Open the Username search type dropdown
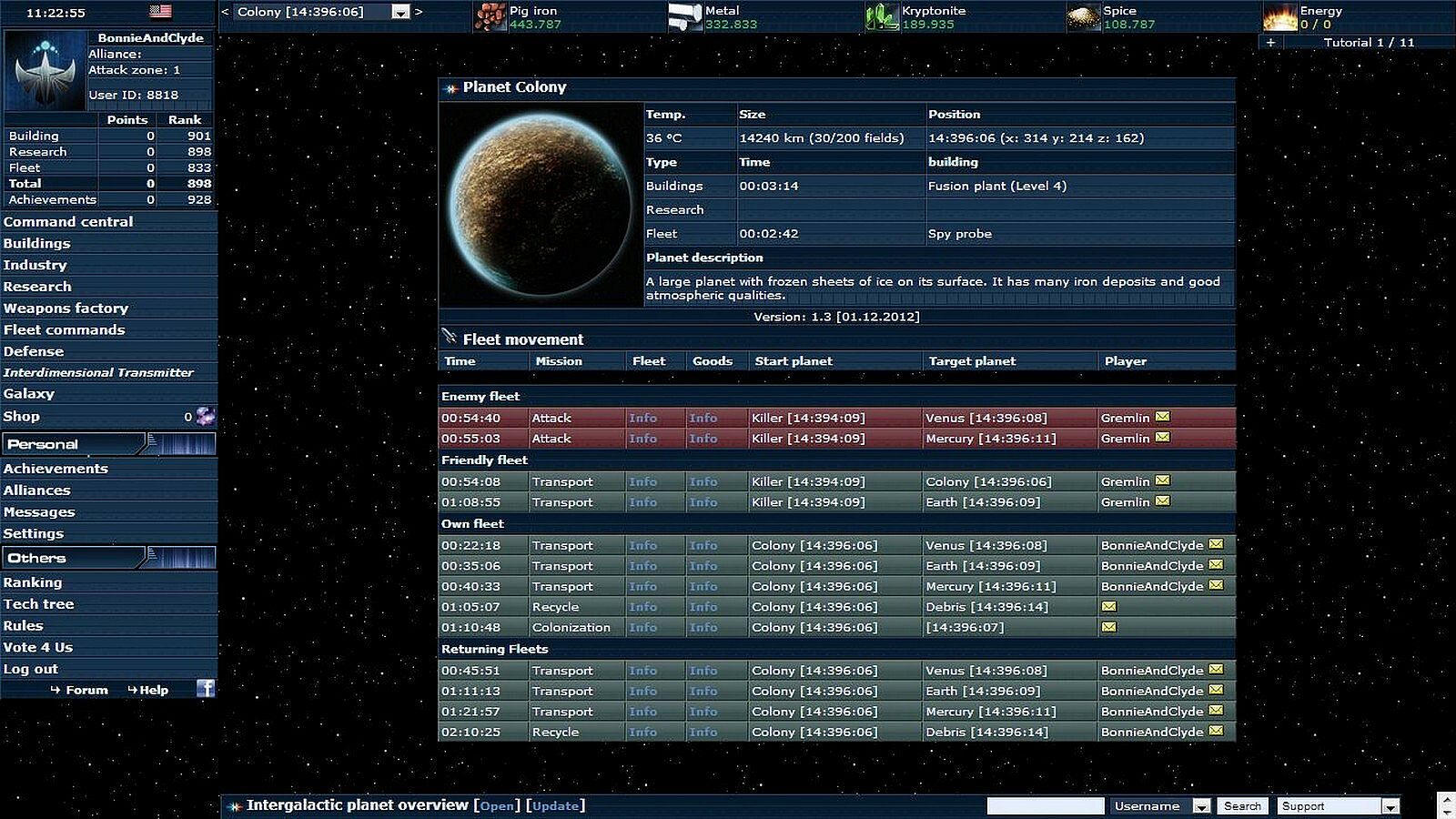Viewport: 1456px width, 819px height. (1201, 806)
